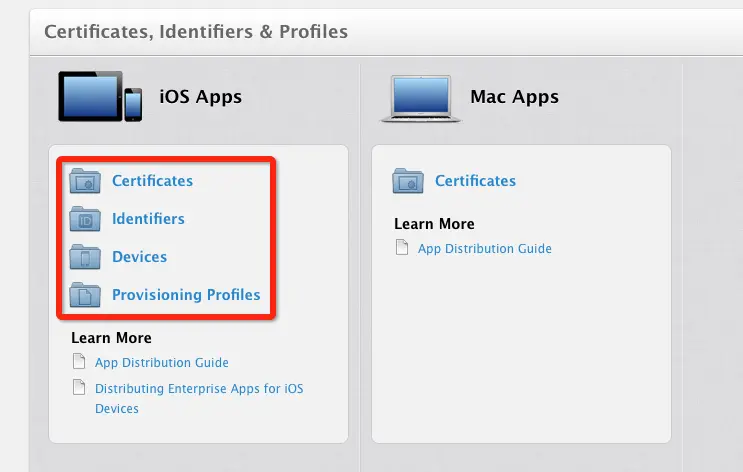
Task: Click the MacBook Mac Apps icon
Action: (421, 99)
